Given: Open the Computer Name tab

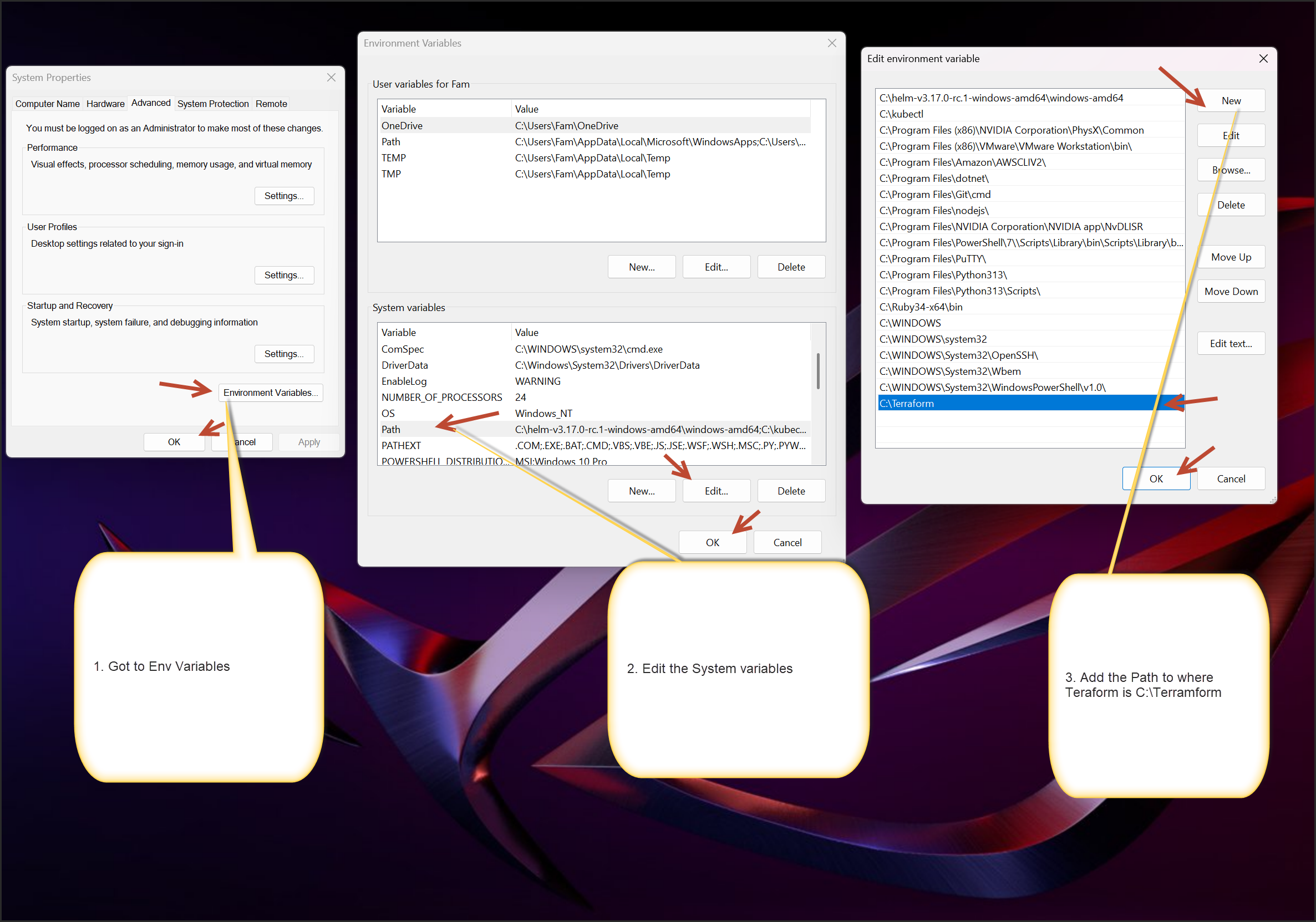Looking at the screenshot, I should (47, 104).
